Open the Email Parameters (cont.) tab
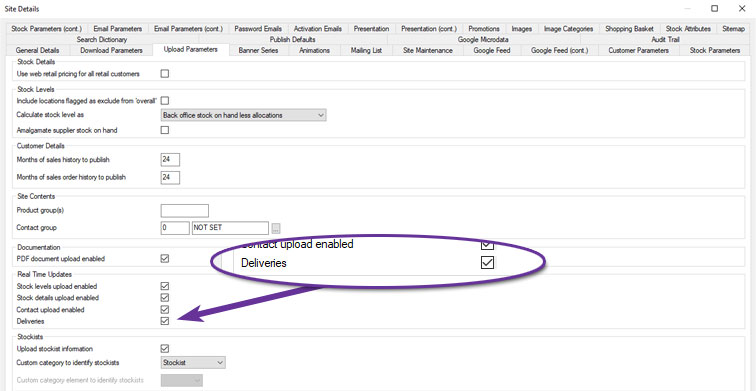This screenshot has height=391, width=756. tap(189, 29)
